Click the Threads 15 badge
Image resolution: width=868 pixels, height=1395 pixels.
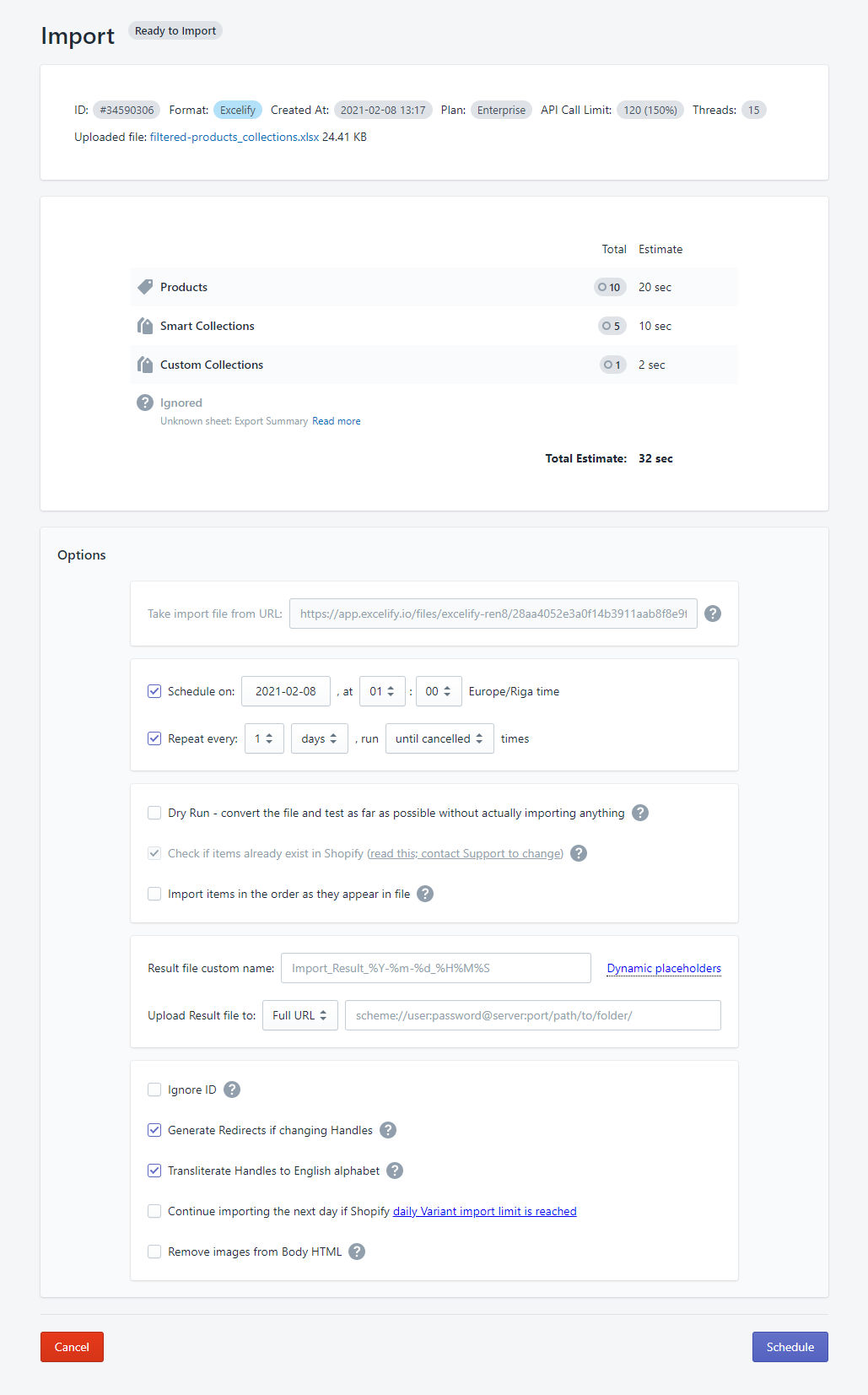(x=754, y=110)
